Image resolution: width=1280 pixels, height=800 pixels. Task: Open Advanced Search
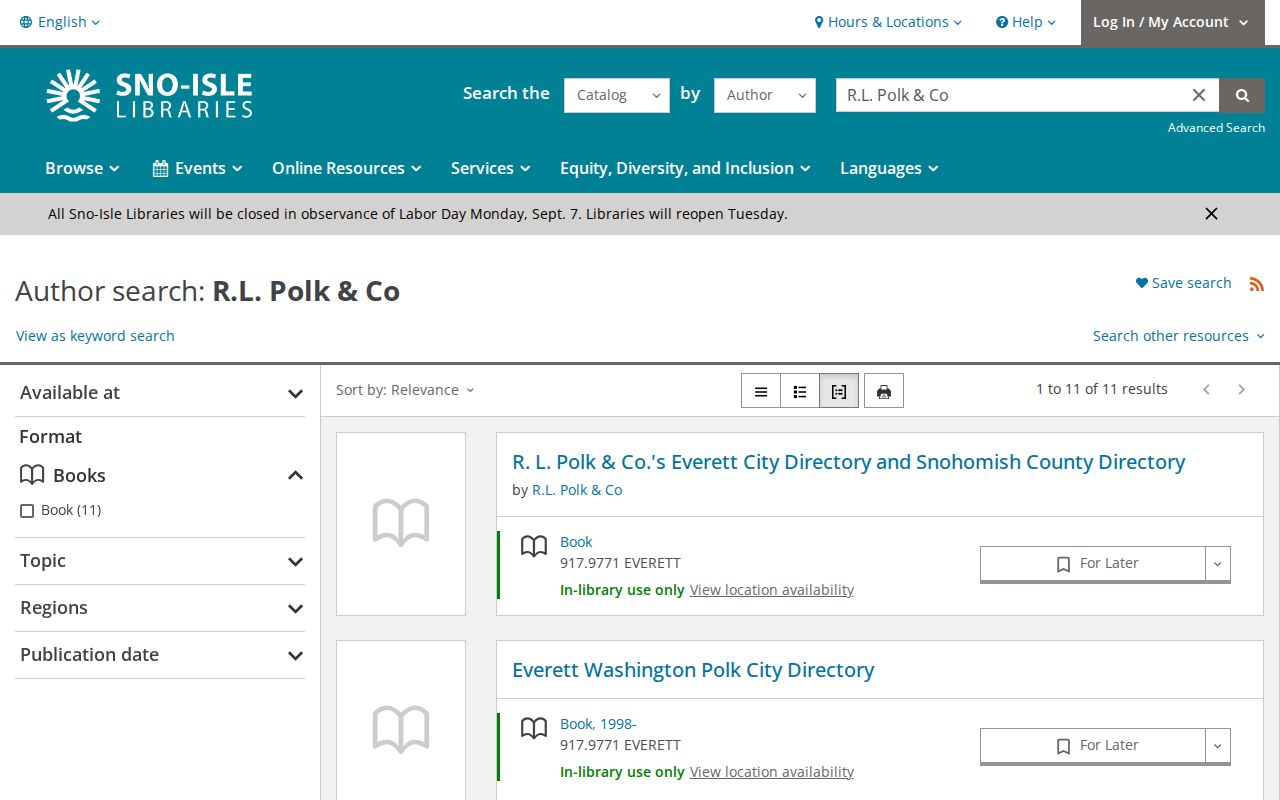click(x=1216, y=128)
